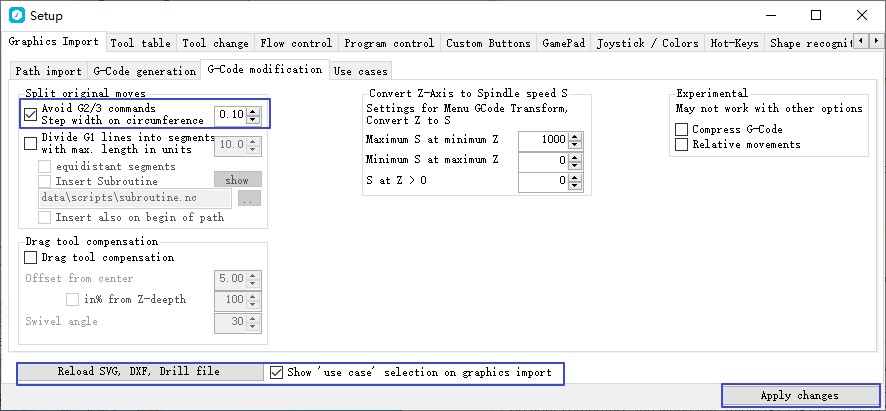Uncheck Avoid G2/3 commands checkbox

(x=30, y=114)
